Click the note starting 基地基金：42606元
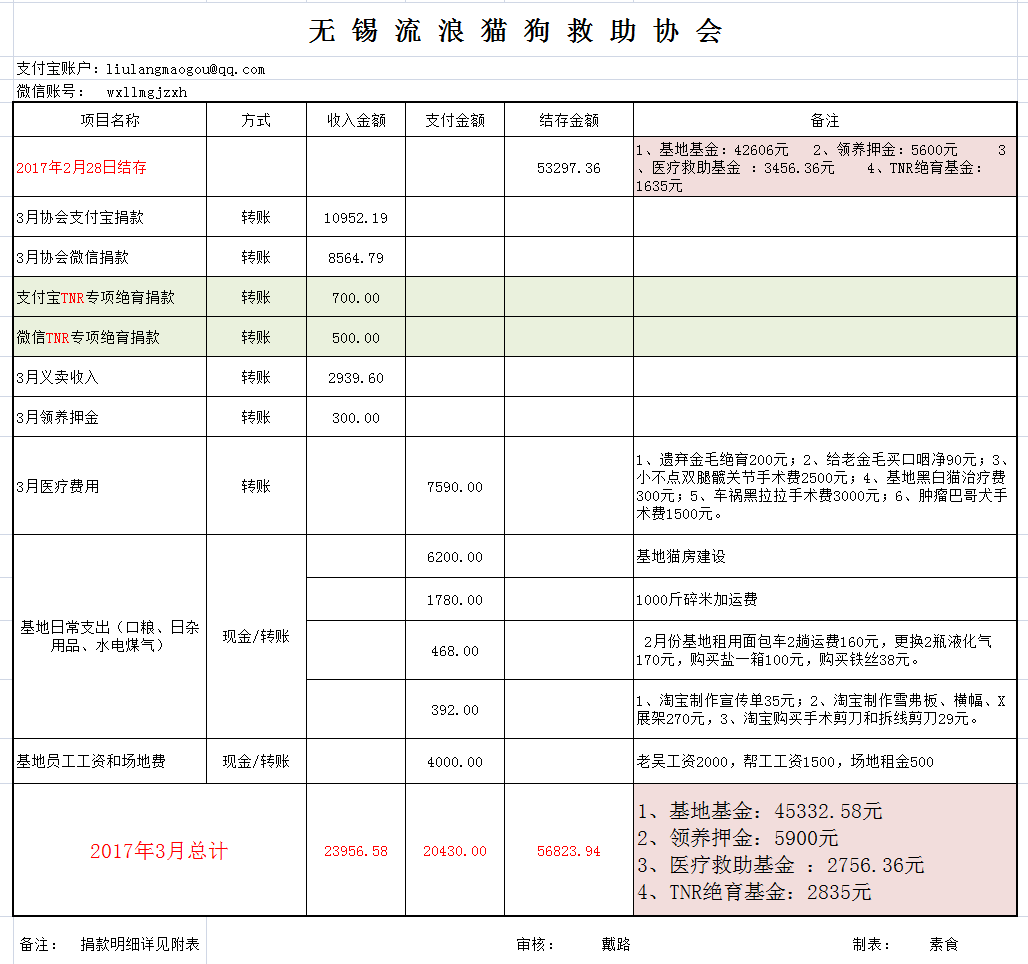The width and height of the screenshot is (1028, 964). click(x=825, y=167)
